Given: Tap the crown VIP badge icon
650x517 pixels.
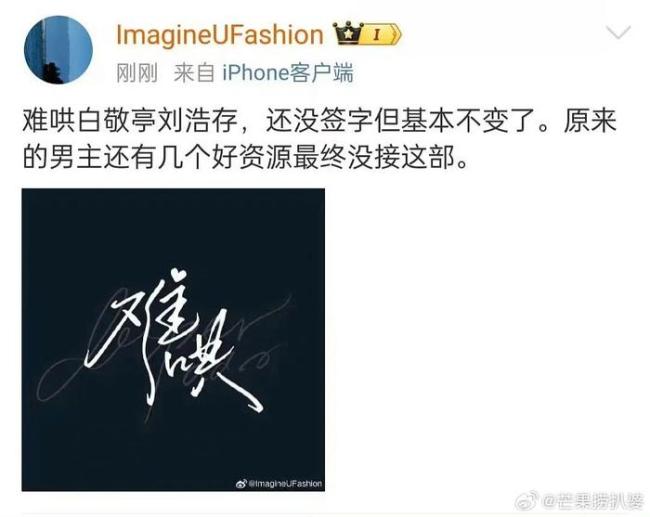Looking at the screenshot, I should (x=347, y=34).
